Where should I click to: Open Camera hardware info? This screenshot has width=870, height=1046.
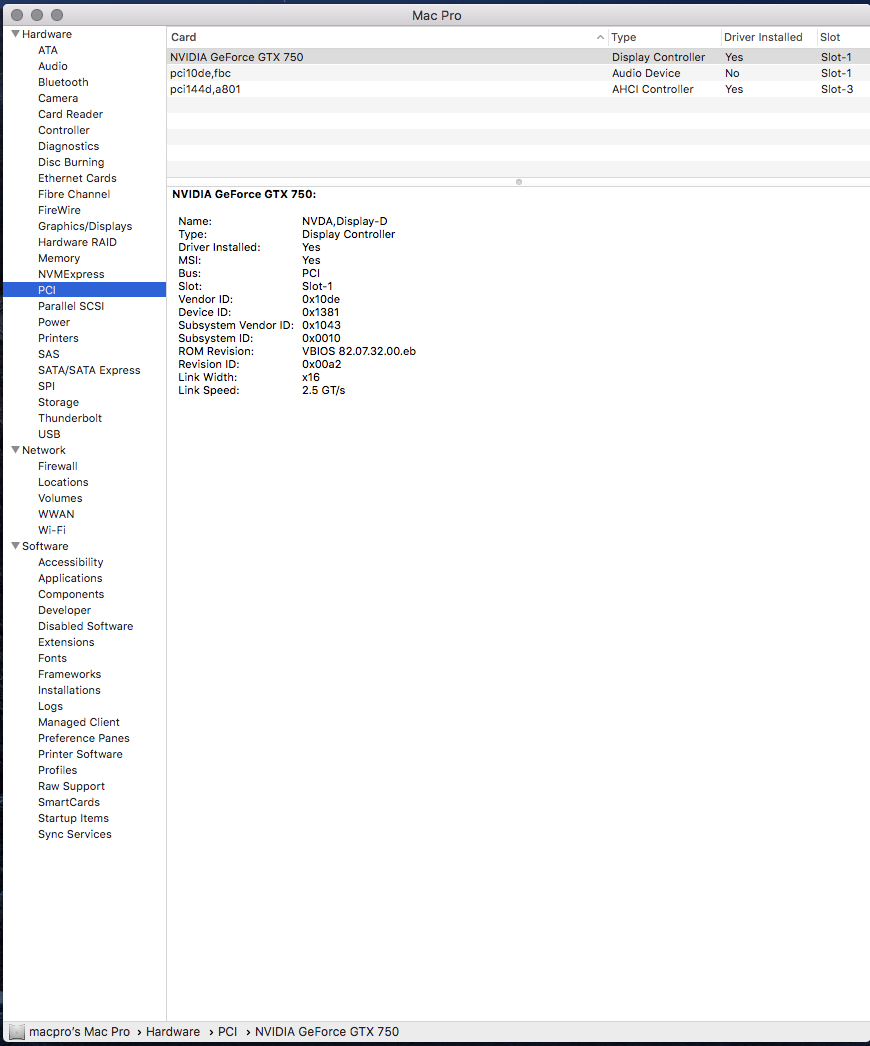58,98
